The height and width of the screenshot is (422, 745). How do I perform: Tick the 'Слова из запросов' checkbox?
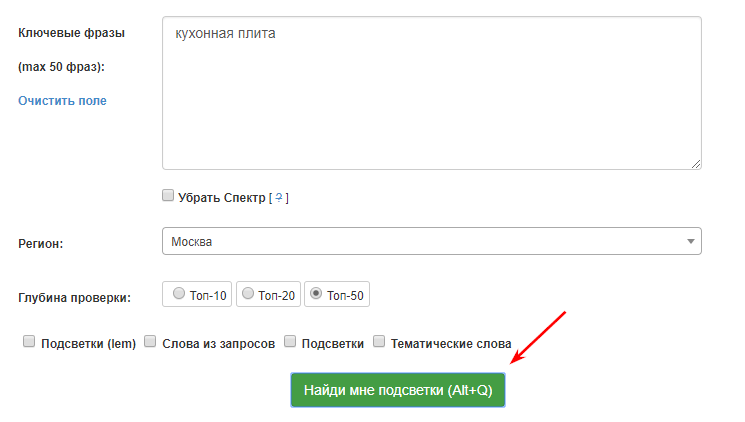click(x=150, y=341)
